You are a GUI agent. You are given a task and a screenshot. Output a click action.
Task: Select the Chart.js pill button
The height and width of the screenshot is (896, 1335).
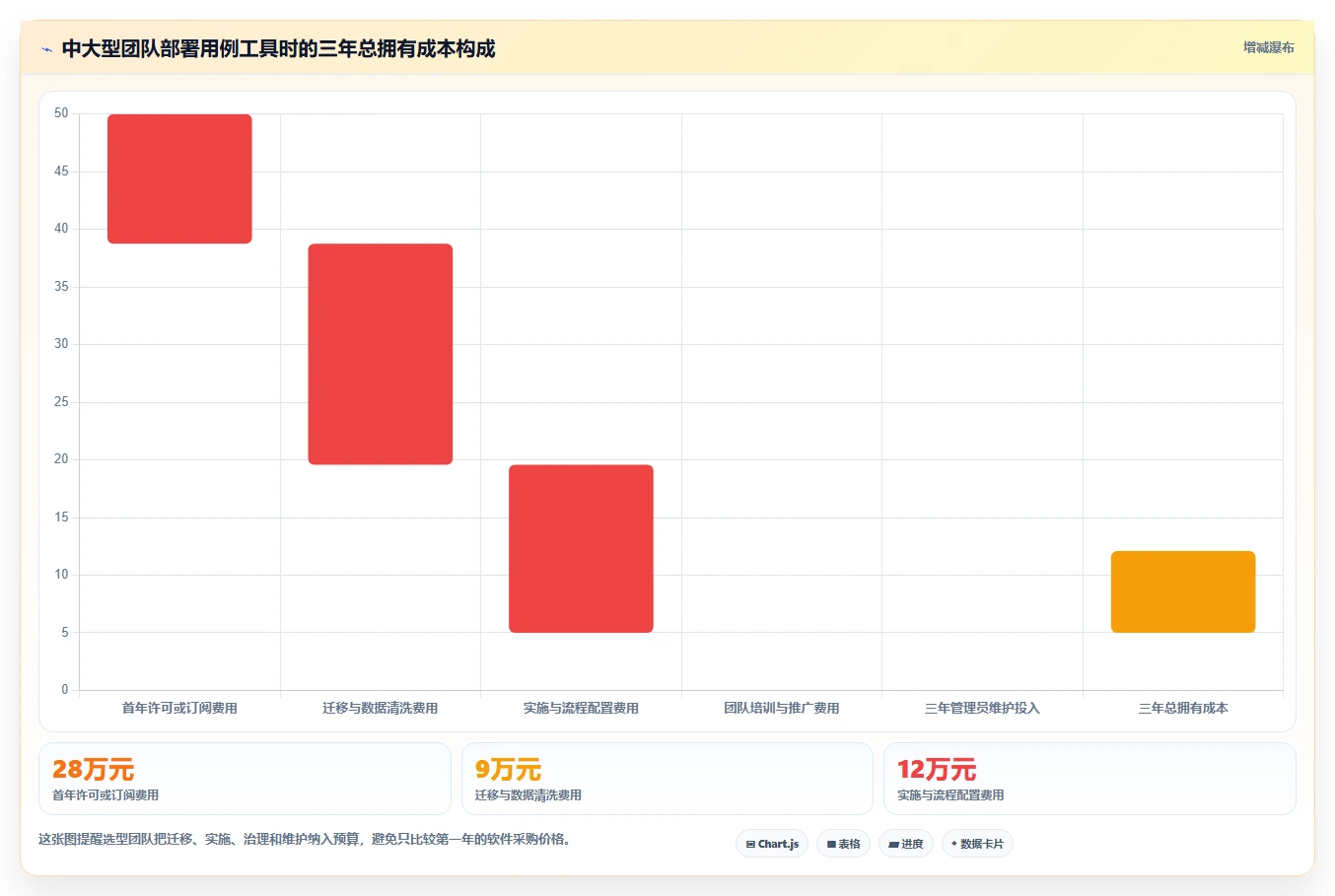(772, 844)
